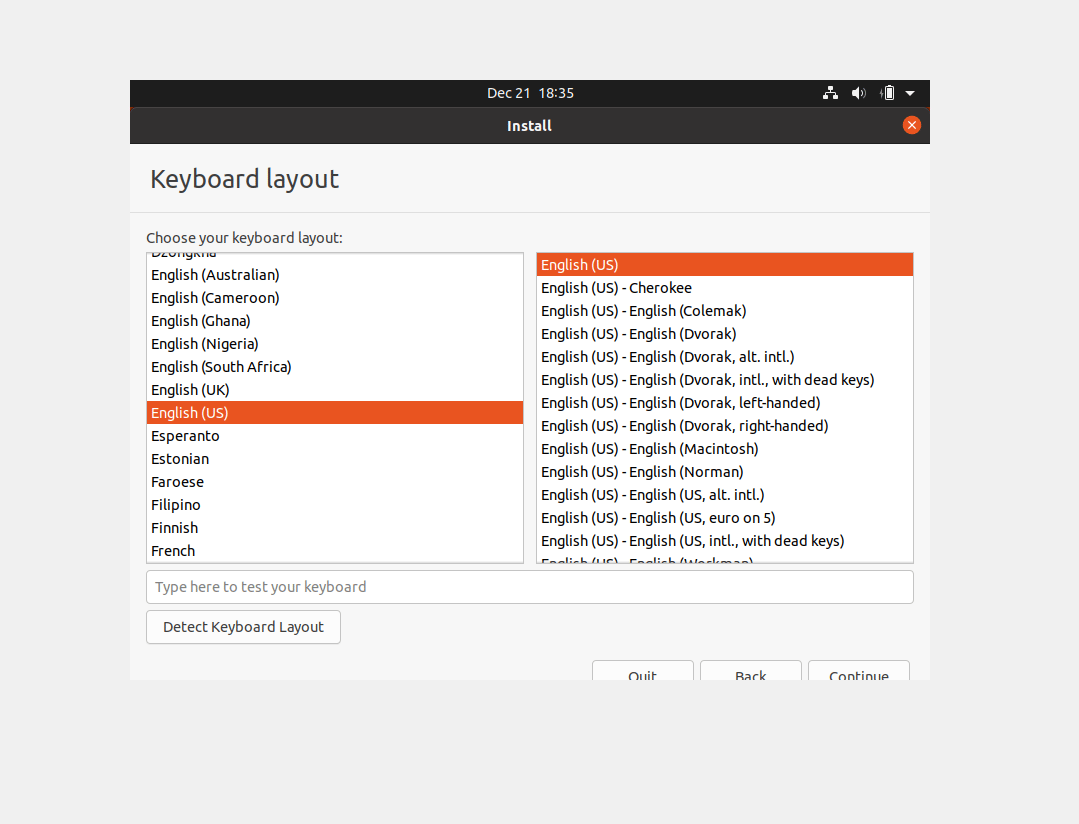The width and height of the screenshot is (1079, 824).
Task: Click the Back button
Action: coord(751,671)
